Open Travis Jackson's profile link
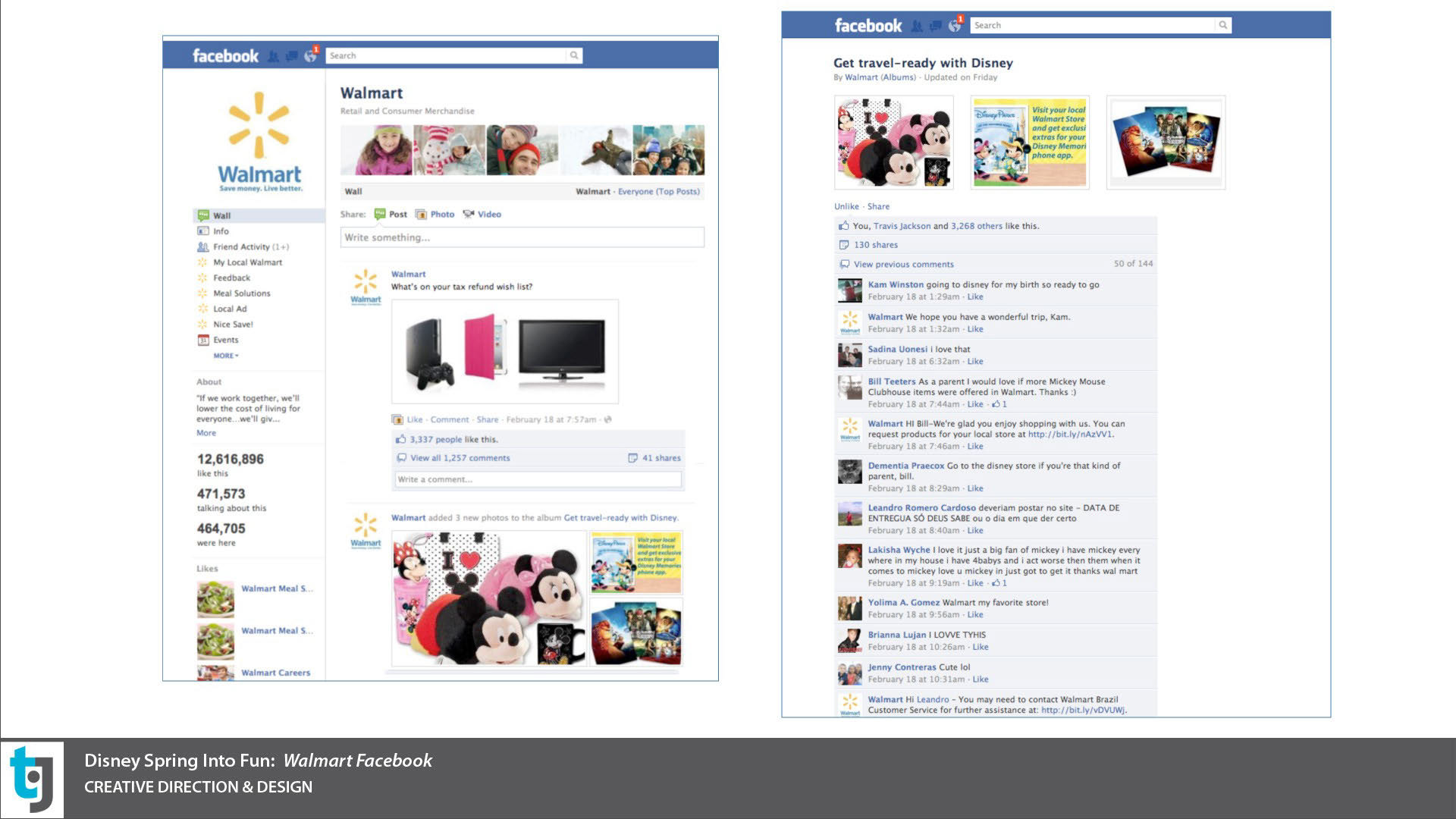 coord(902,226)
